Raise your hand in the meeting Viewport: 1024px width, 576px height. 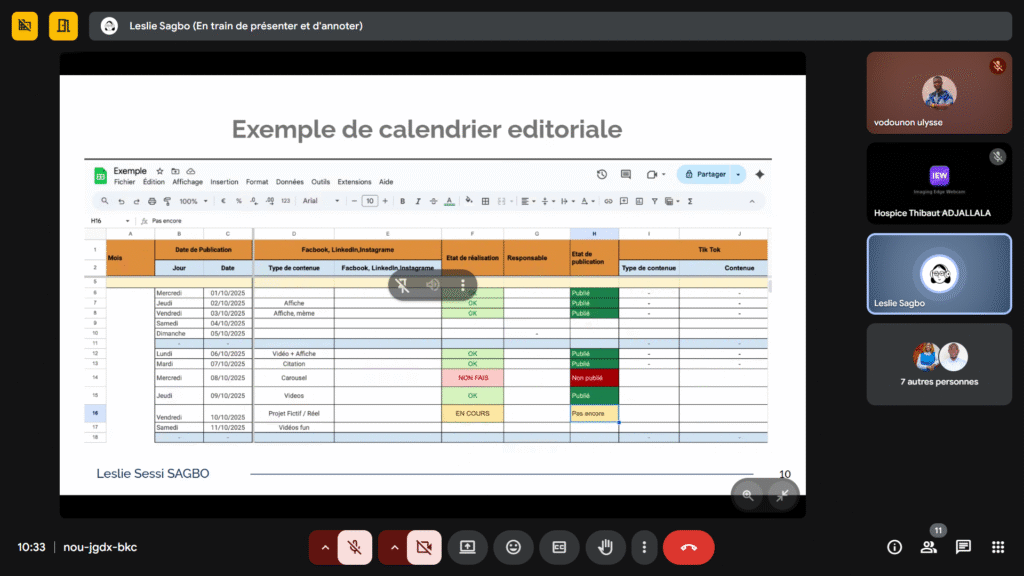click(x=605, y=547)
